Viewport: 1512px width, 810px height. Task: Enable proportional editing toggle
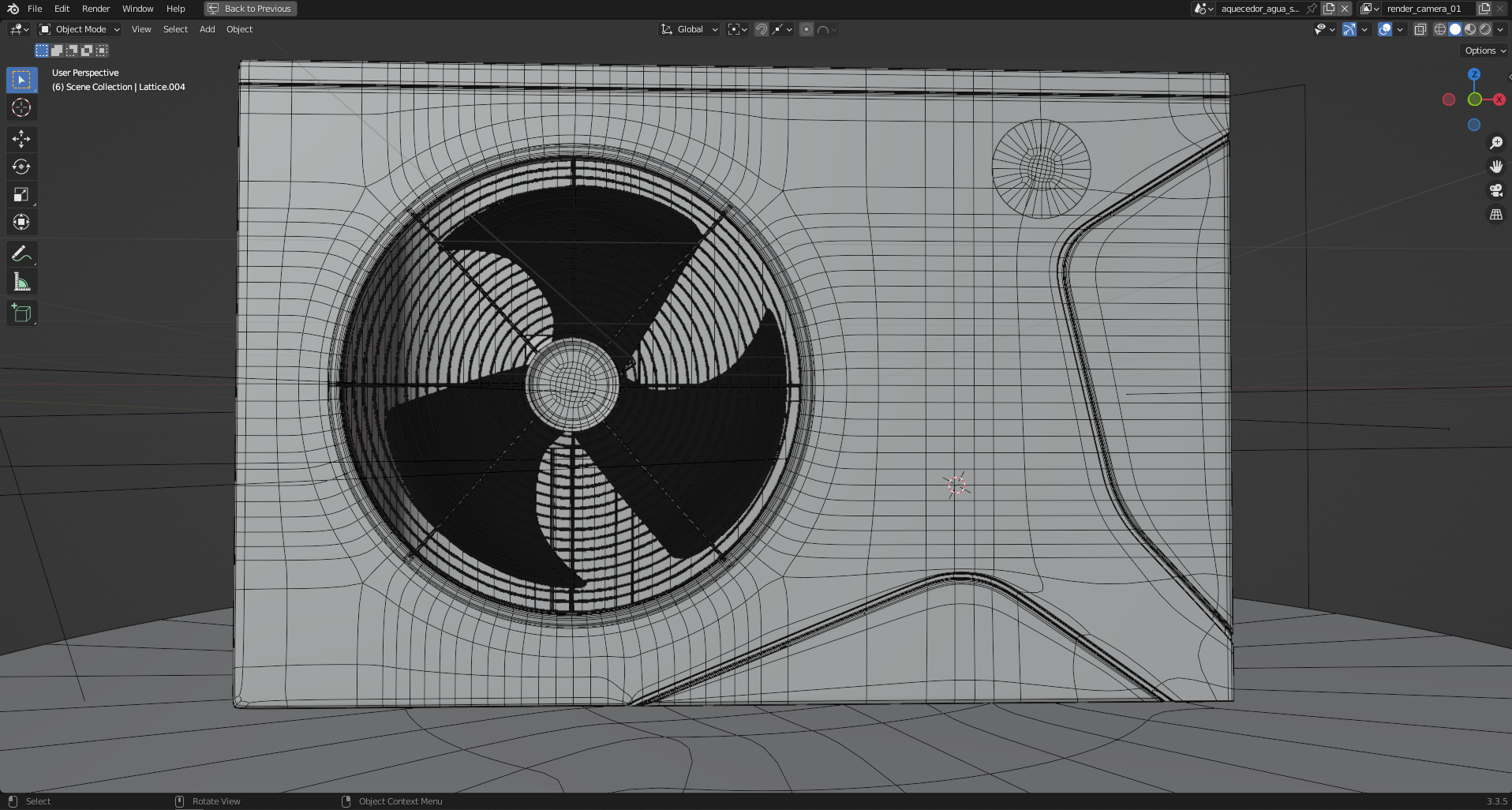[x=806, y=29]
